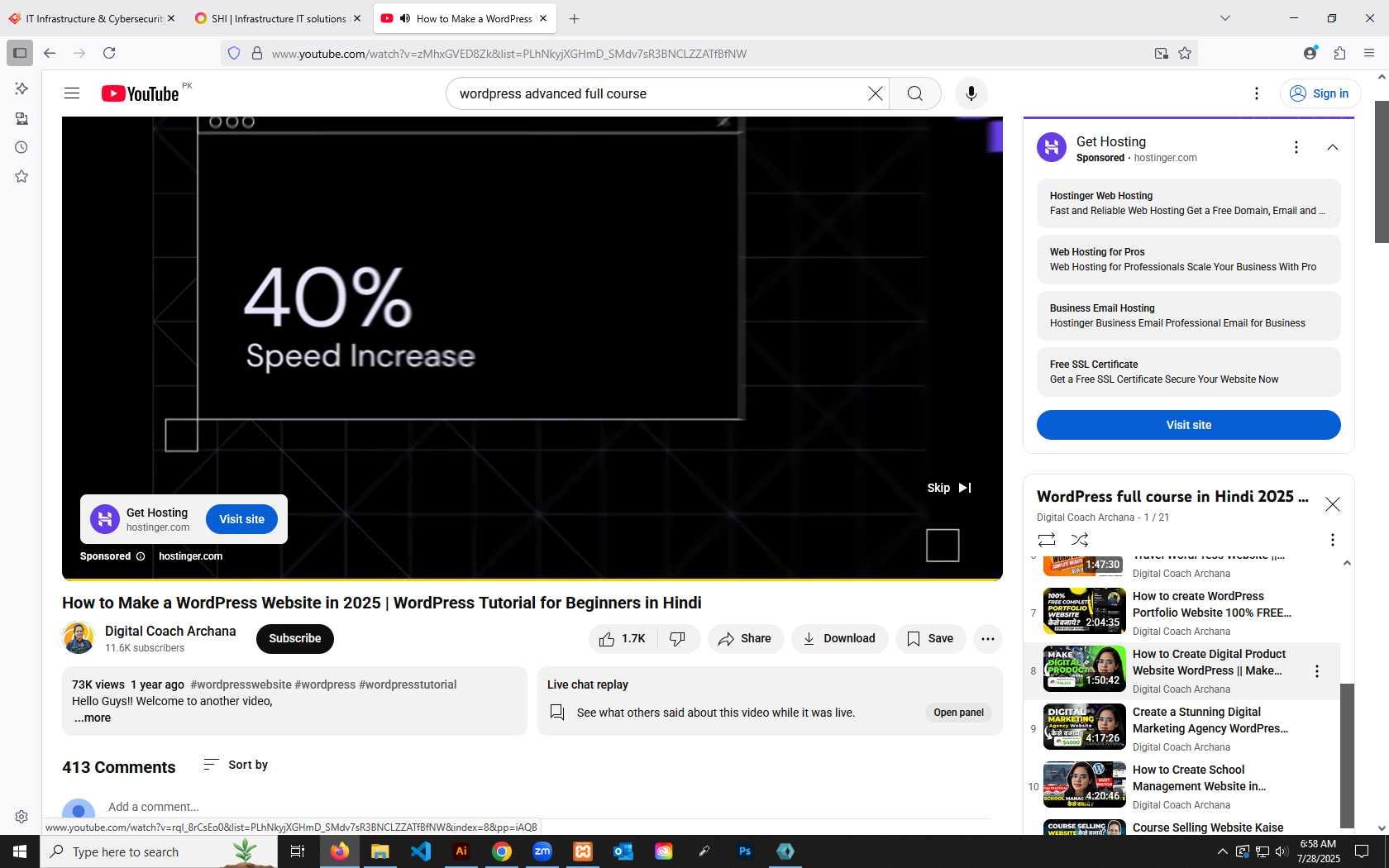The width and height of the screenshot is (1389, 868).
Task: Go to YouTube home via logo
Action: point(141,93)
